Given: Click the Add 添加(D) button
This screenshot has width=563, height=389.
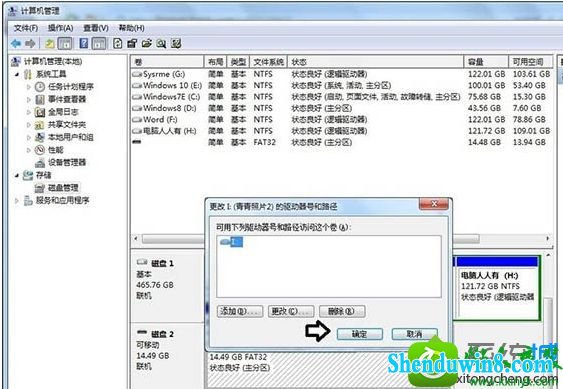Looking at the screenshot, I should [x=240, y=311].
